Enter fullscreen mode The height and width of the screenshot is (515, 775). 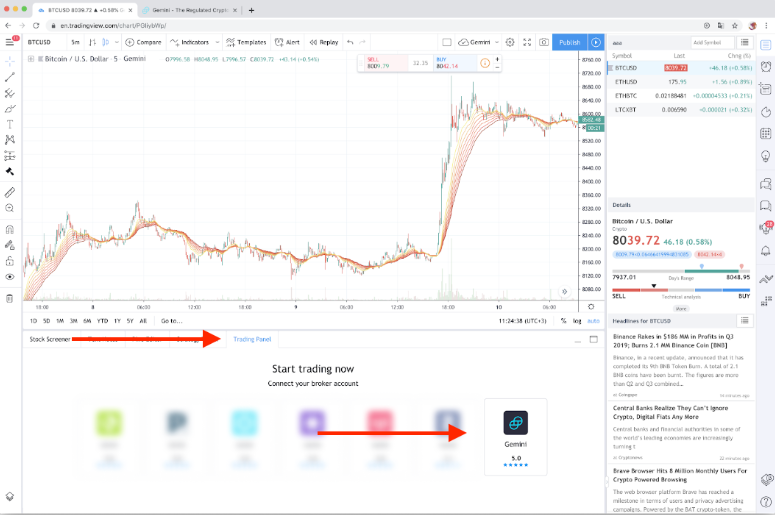pyautogui.click(x=527, y=43)
